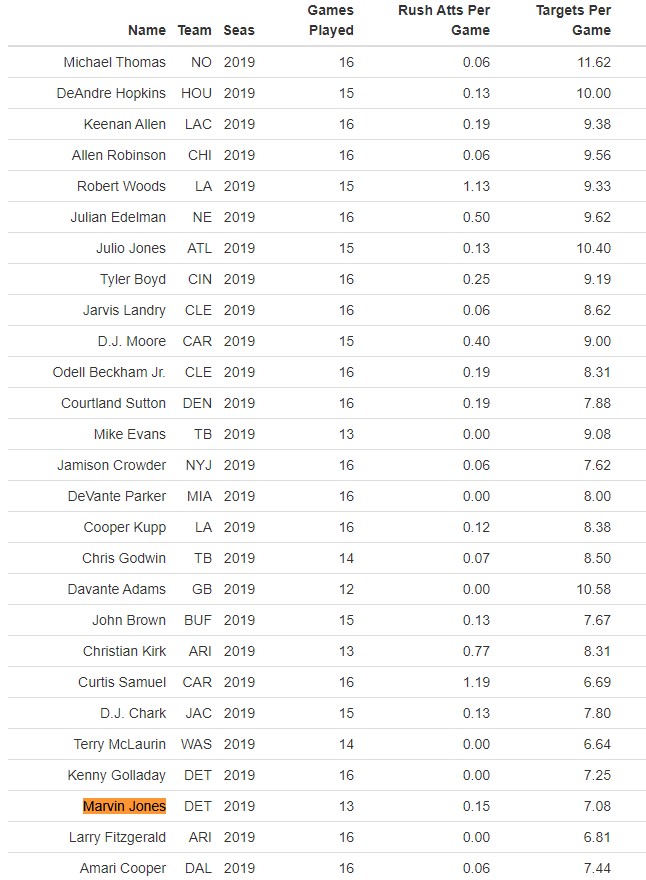
Task: Click the Curtis Samuel name
Action: 122,682
